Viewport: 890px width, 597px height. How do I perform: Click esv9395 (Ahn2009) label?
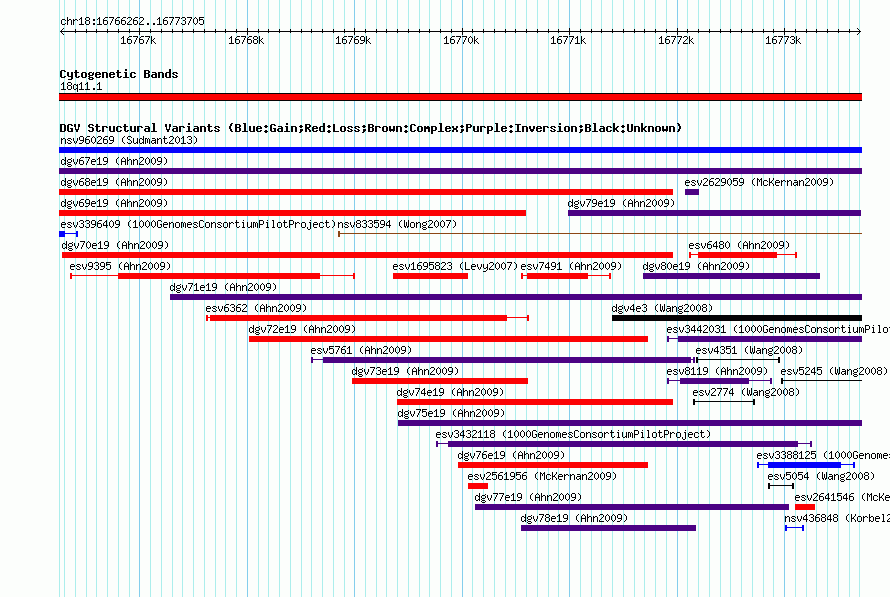(120, 266)
